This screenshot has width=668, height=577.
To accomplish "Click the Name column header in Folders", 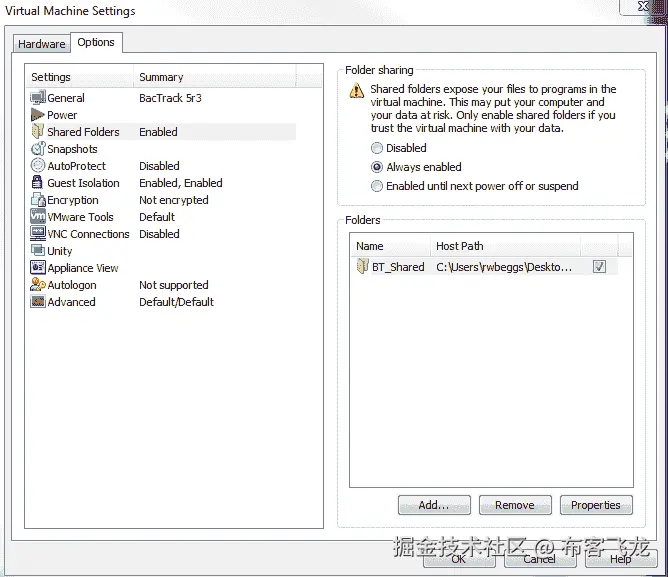I will point(390,246).
